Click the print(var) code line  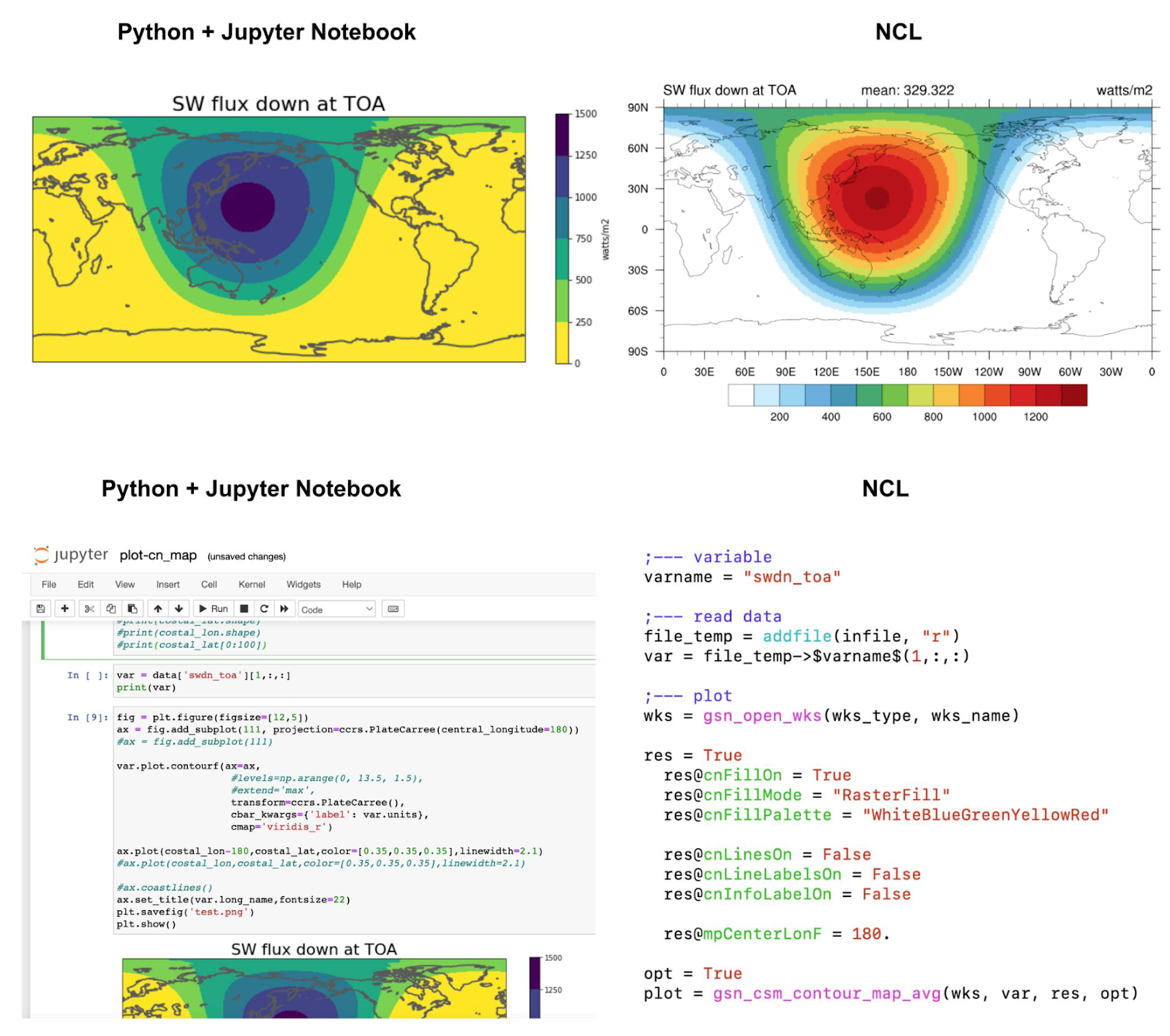(x=146, y=687)
